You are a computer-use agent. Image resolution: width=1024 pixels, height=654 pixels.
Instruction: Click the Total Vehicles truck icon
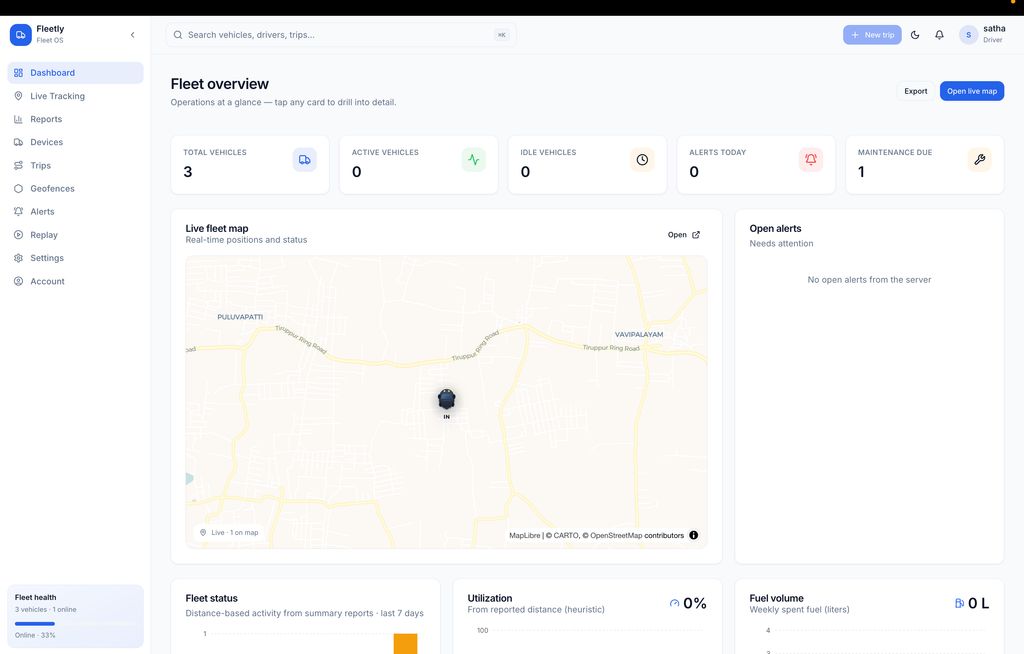pos(304,160)
